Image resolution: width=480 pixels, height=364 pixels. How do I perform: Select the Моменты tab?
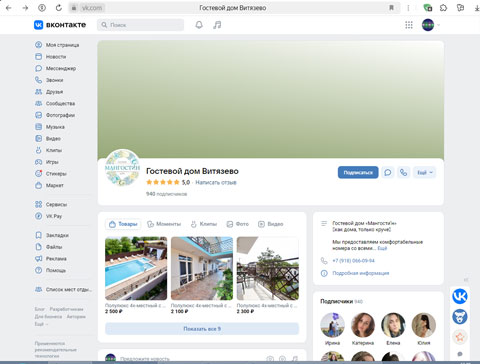164,224
